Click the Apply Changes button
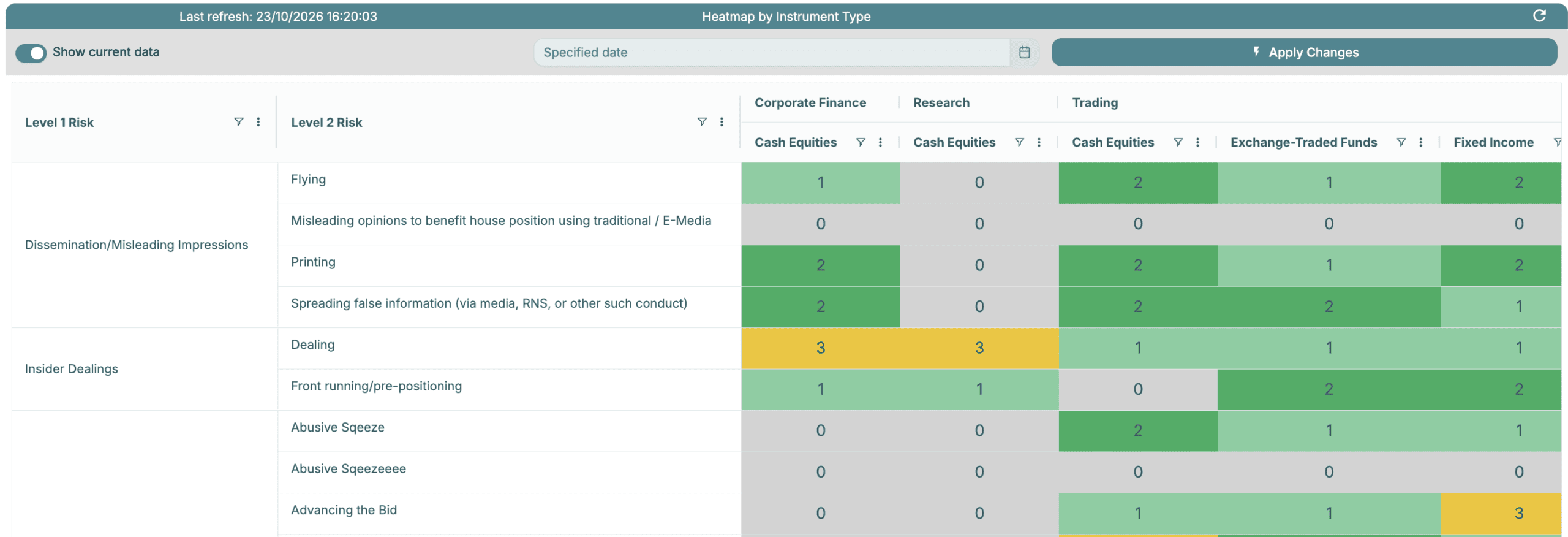 click(x=1304, y=52)
